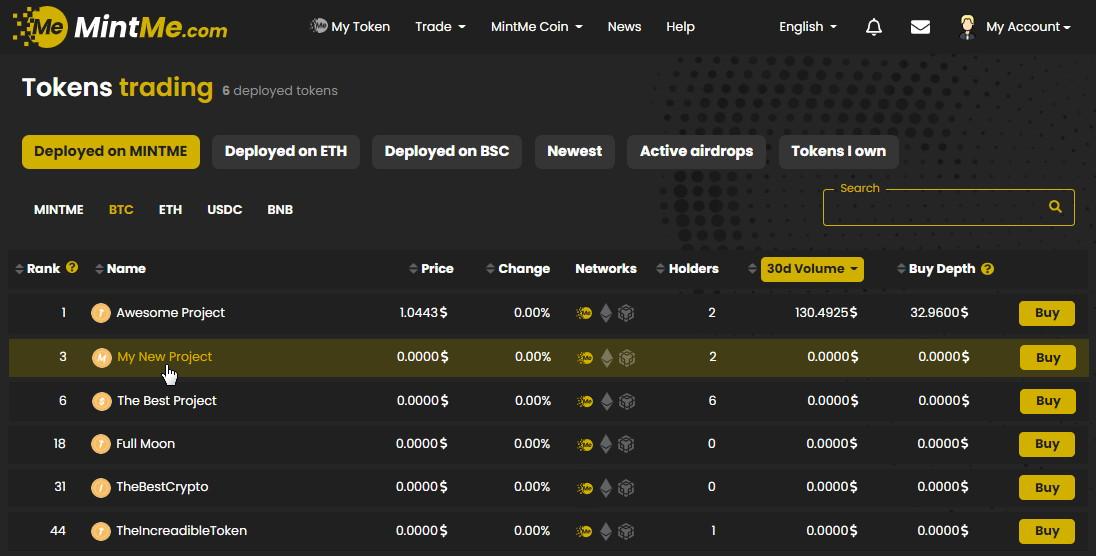
Task: Click the search magnifier icon
Action: (1054, 207)
